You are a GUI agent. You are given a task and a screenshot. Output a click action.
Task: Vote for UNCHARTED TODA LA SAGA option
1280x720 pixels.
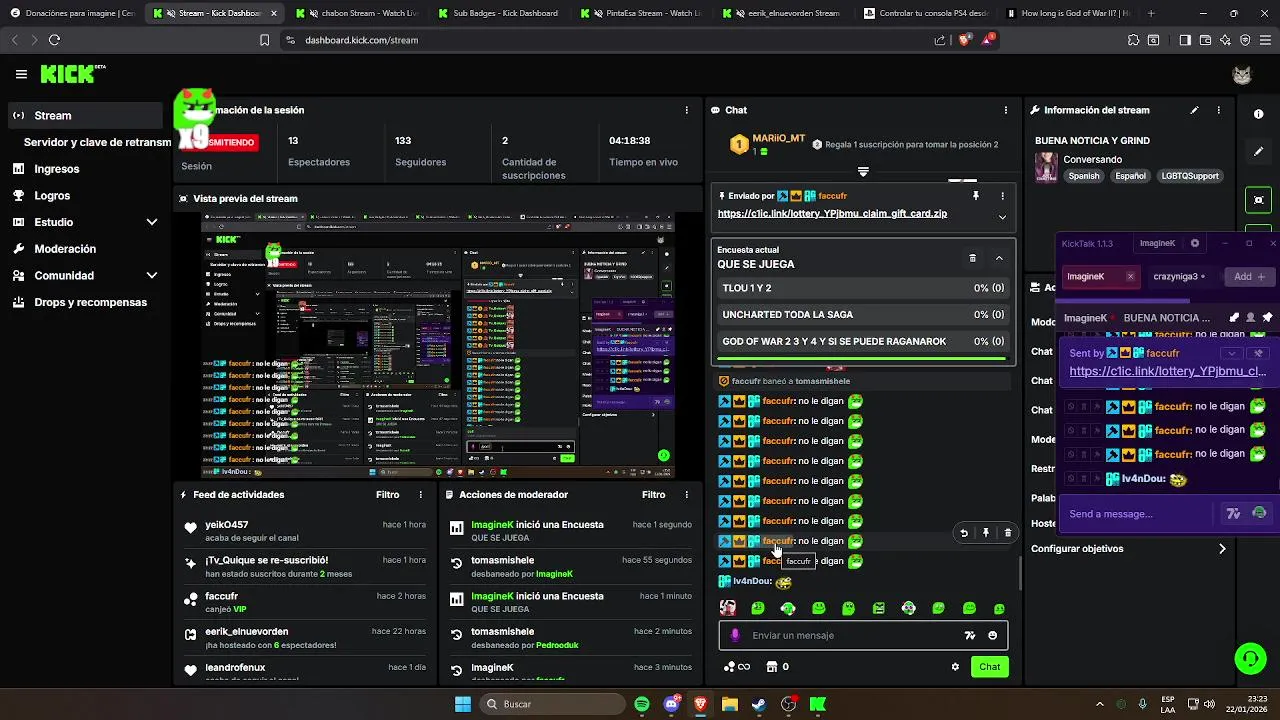click(x=863, y=314)
